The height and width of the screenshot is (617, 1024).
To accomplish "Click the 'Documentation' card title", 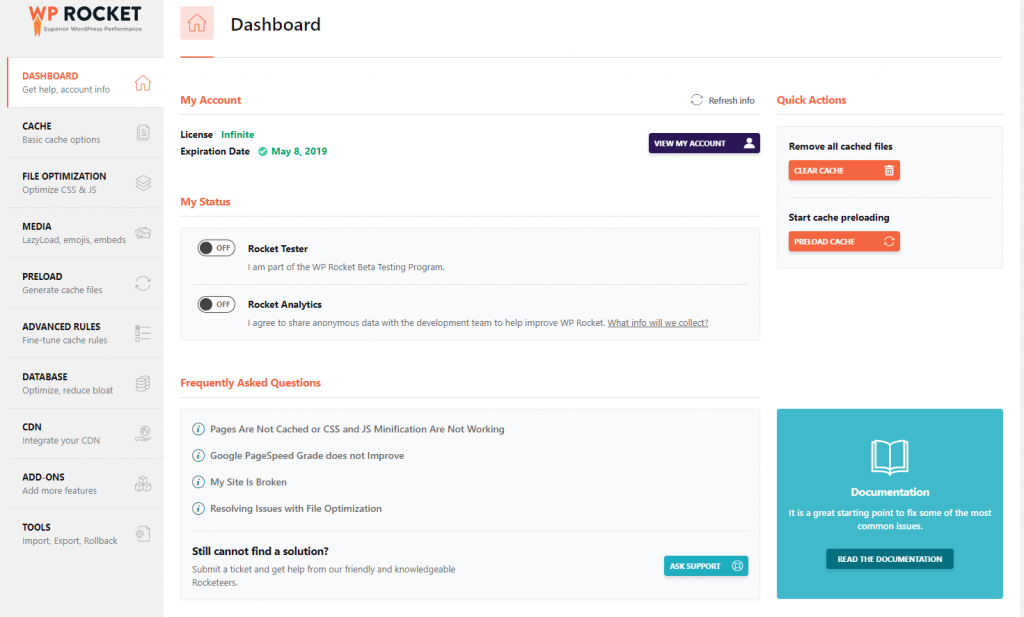I will click(889, 492).
